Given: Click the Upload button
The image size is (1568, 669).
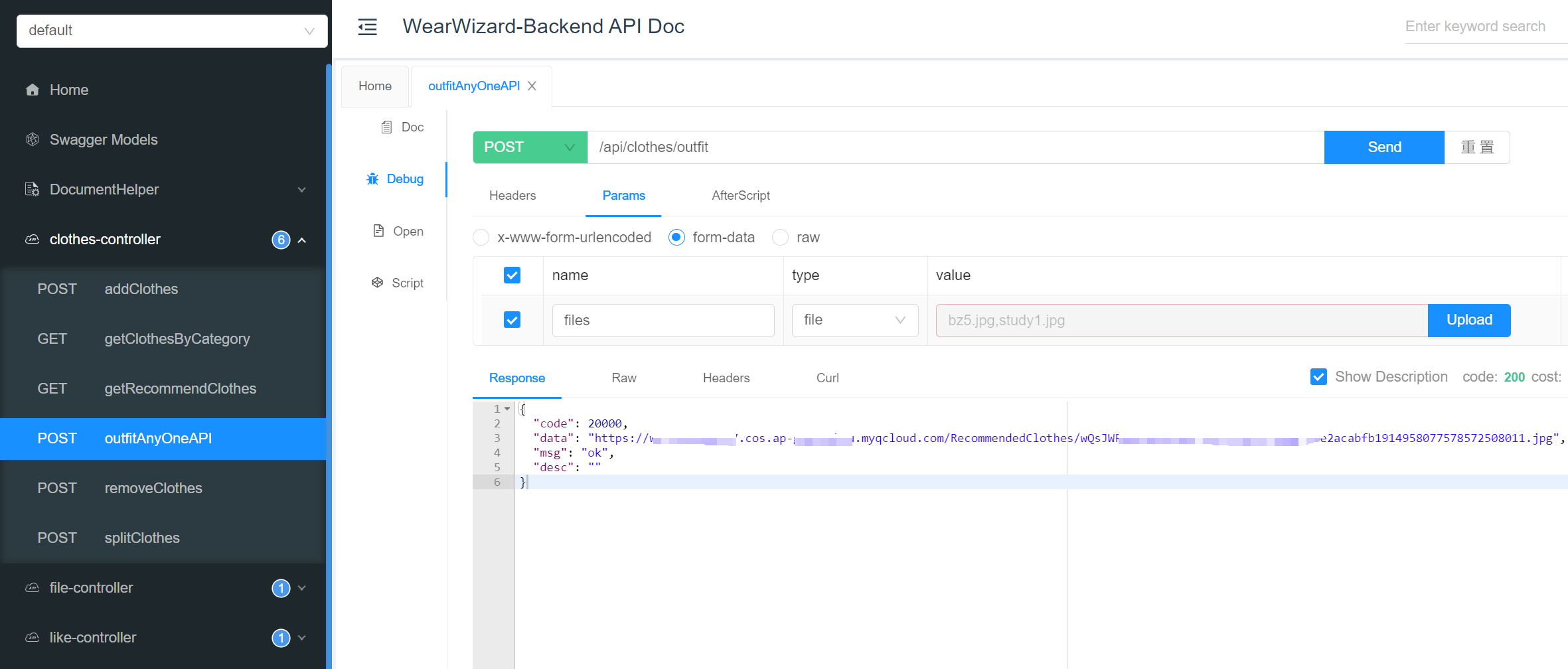Looking at the screenshot, I should pos(1468,320).
